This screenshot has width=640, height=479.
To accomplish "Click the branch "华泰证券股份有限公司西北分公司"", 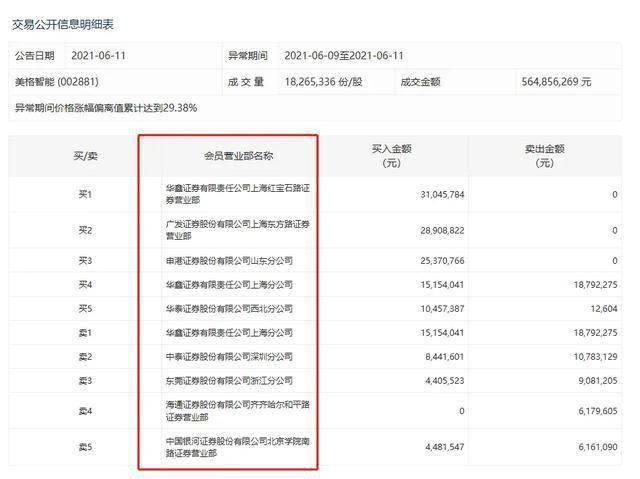I will (229, 308).
